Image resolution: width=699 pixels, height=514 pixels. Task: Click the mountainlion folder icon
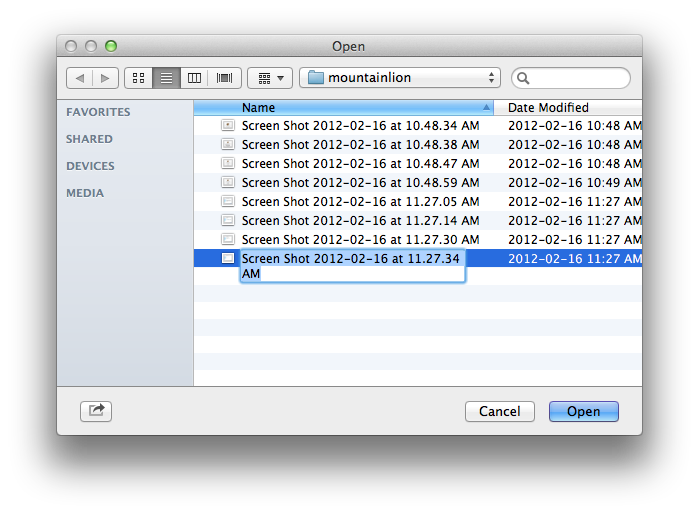tap(316, 78)
